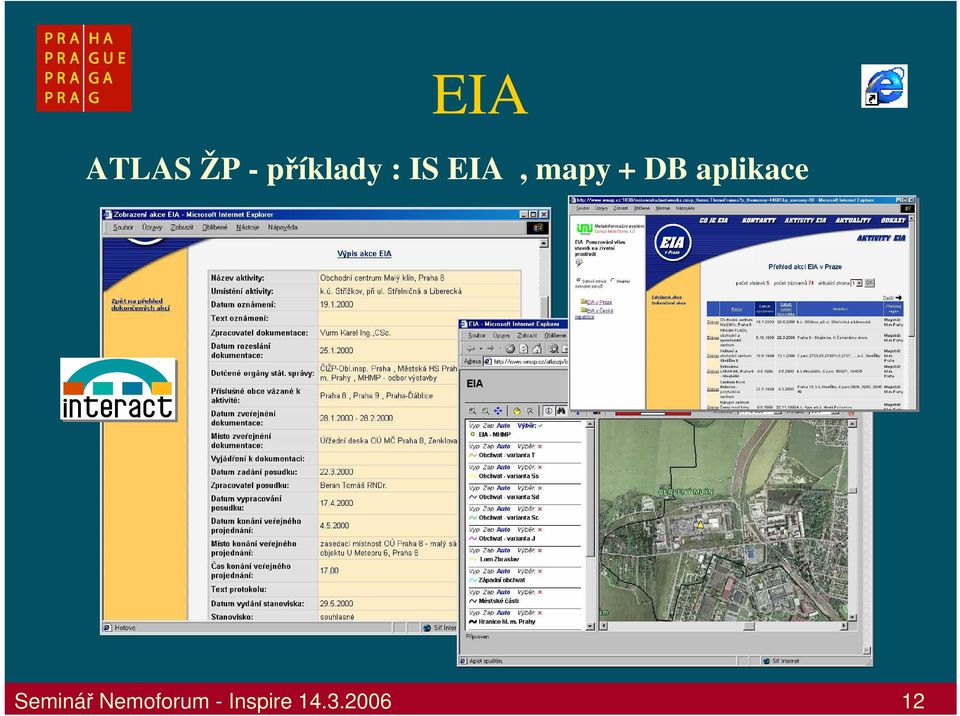This screenshot has width=960, height=716.
Task: Click the blue four-arrows pan tool in the map toolbar
Action: coord(498,411)
